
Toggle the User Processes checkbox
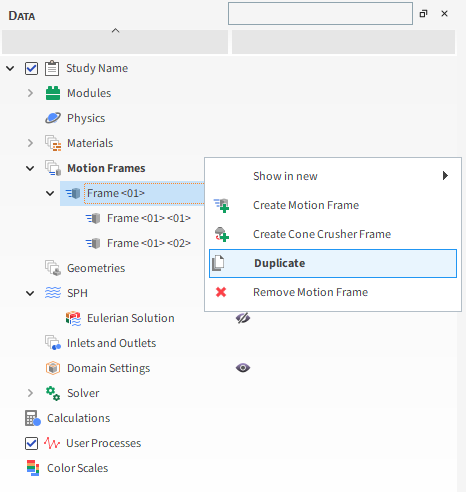31,443
